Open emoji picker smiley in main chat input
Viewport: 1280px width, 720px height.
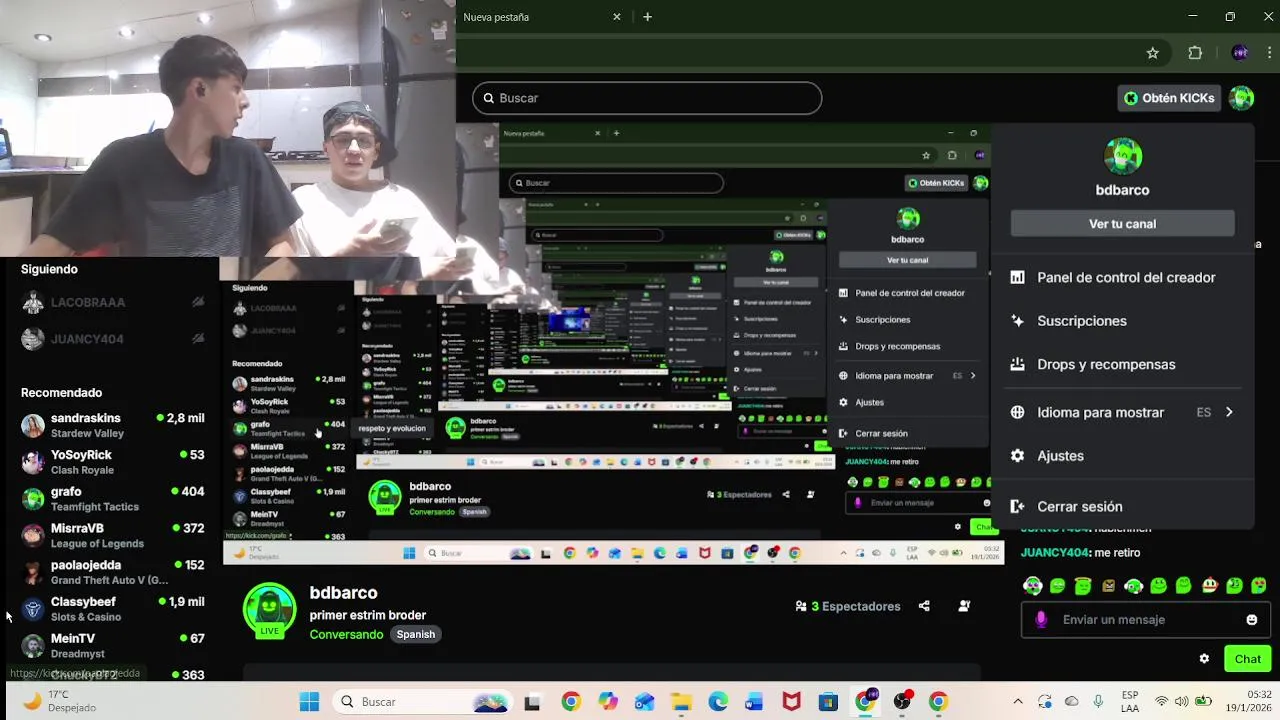(1252, 620)
